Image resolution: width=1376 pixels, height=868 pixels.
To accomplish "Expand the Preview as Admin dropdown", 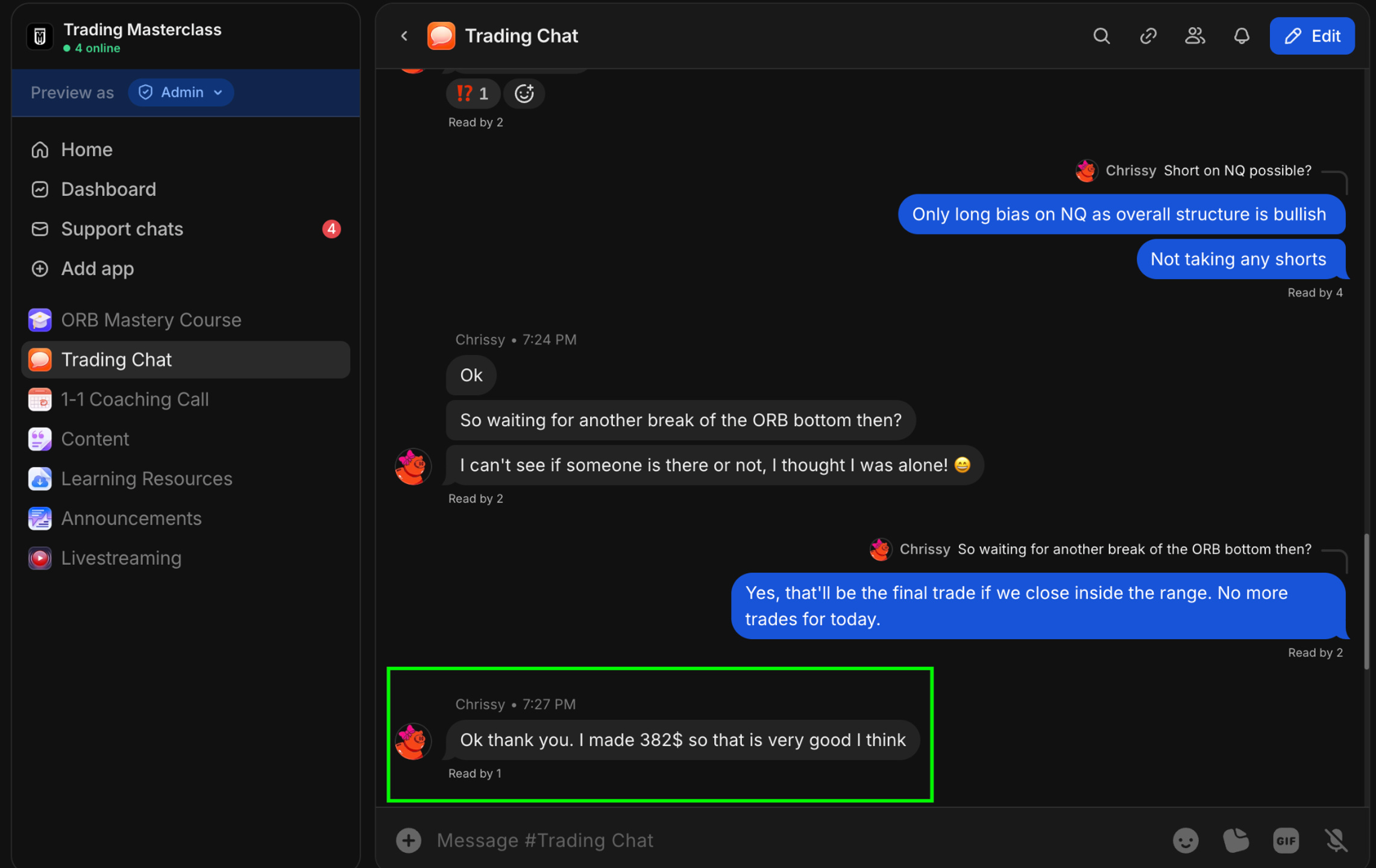I will point(181,92).
